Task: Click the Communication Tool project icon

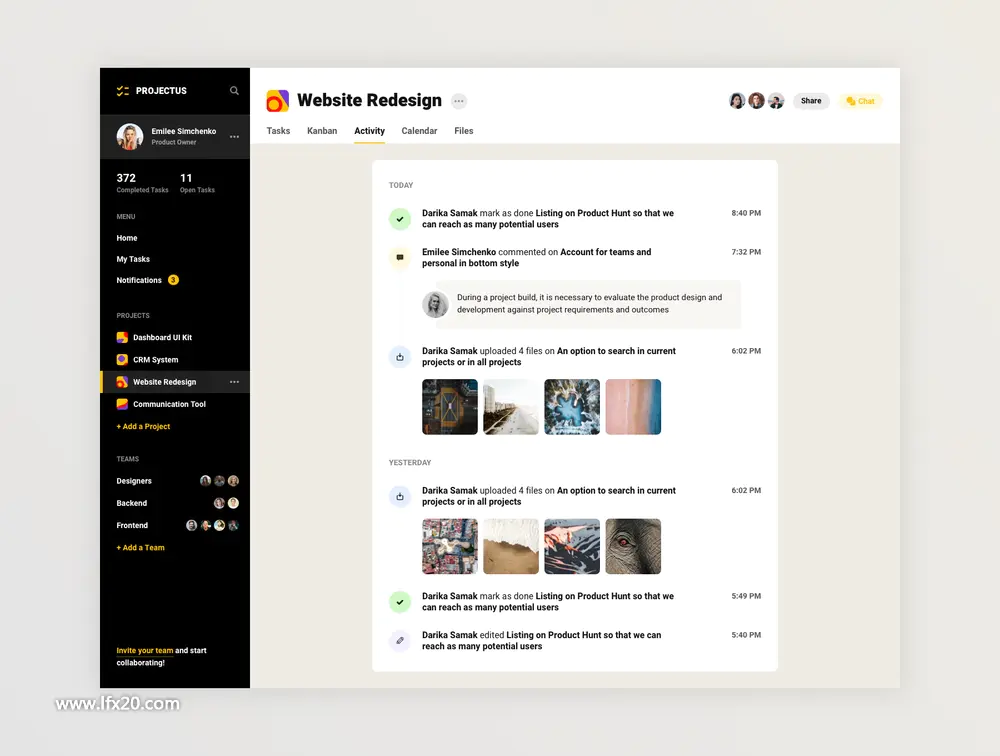Action: pyautogui.click(x=122, y=404)
